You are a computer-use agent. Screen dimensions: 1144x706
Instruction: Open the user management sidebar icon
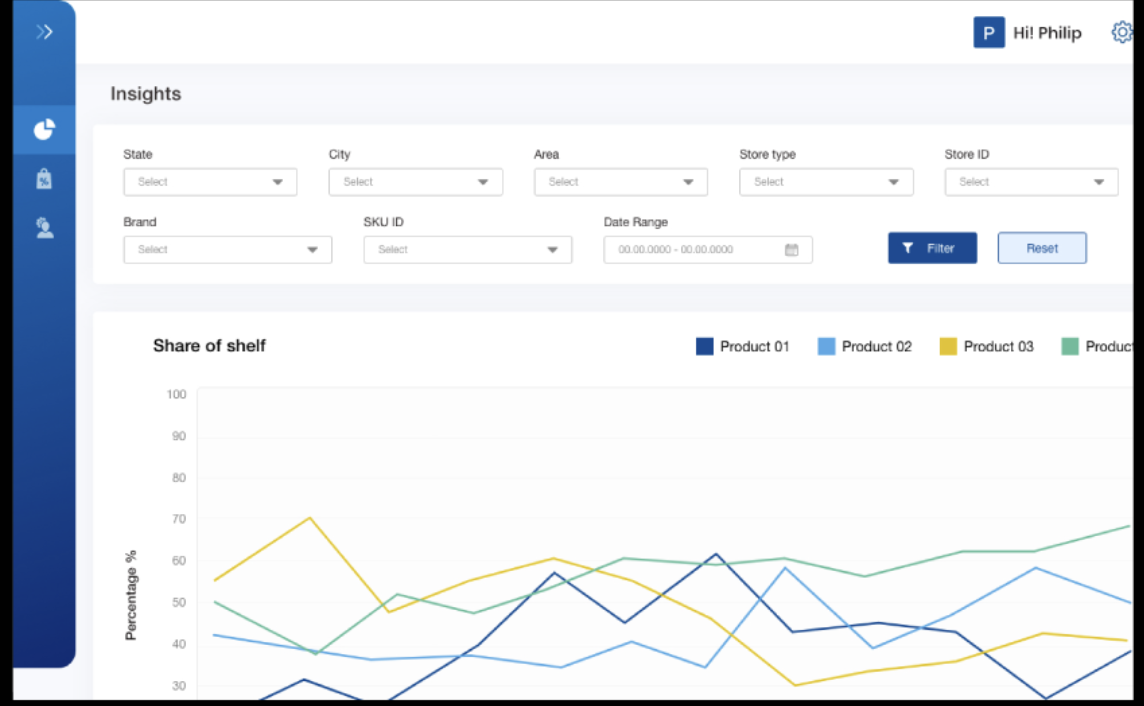44,229
